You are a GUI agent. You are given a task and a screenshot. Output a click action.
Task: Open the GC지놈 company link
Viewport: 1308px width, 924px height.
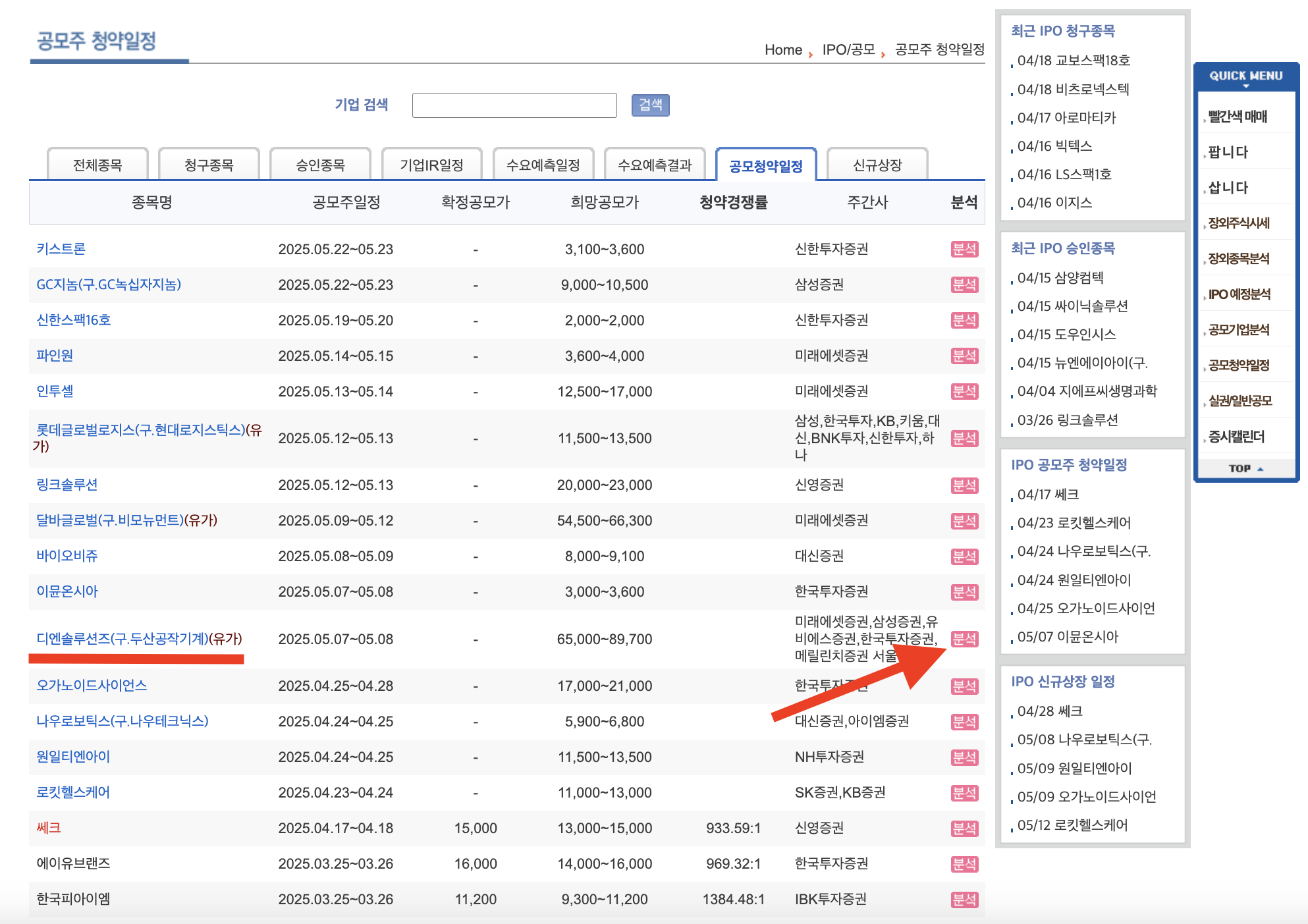click(109, 285)
